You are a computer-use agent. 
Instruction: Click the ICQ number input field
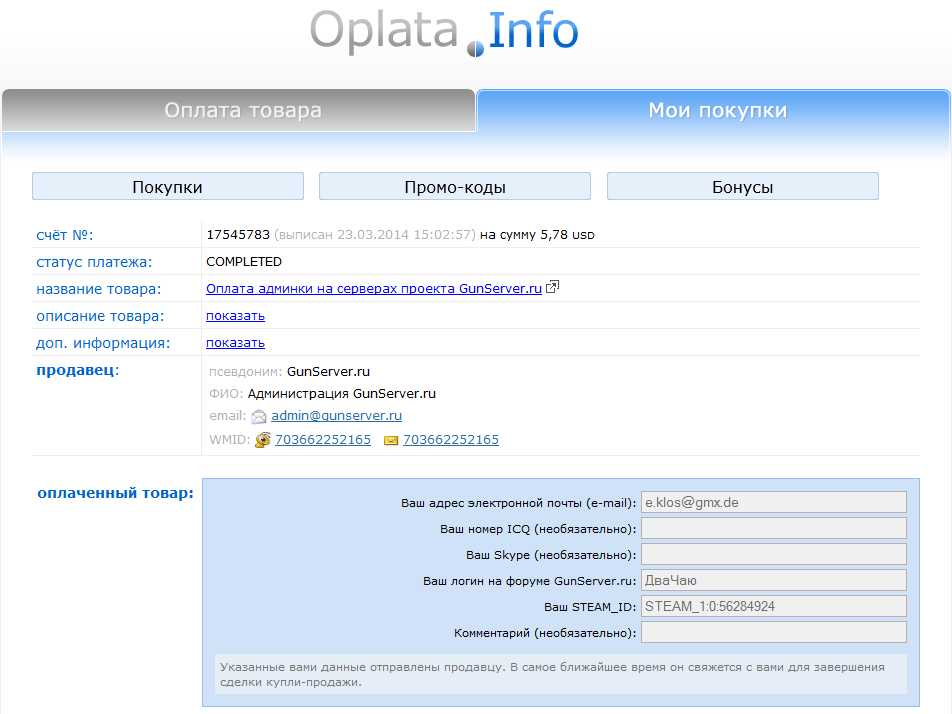click(x=773, y=528)
